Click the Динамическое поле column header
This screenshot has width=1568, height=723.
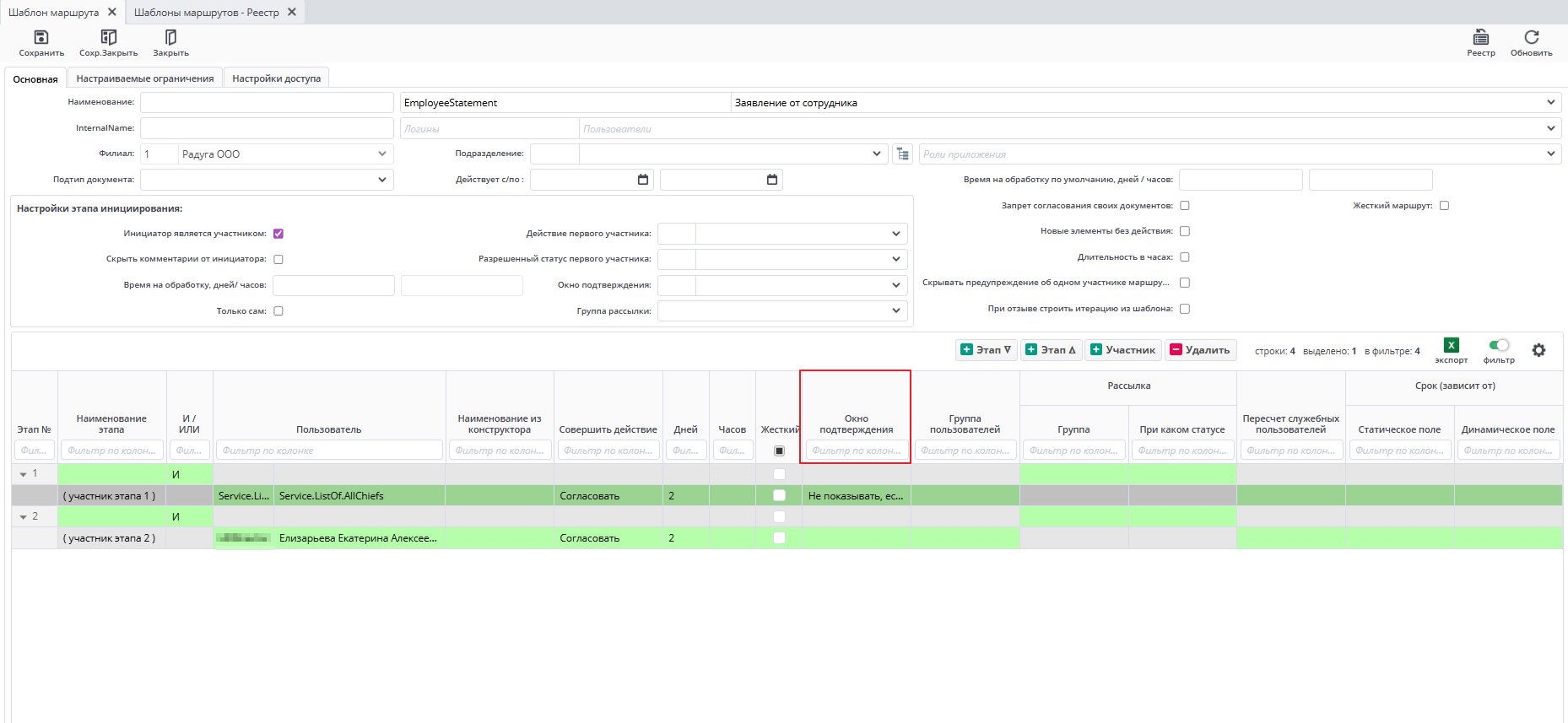pyautogui.click(x=1508, y=429)
